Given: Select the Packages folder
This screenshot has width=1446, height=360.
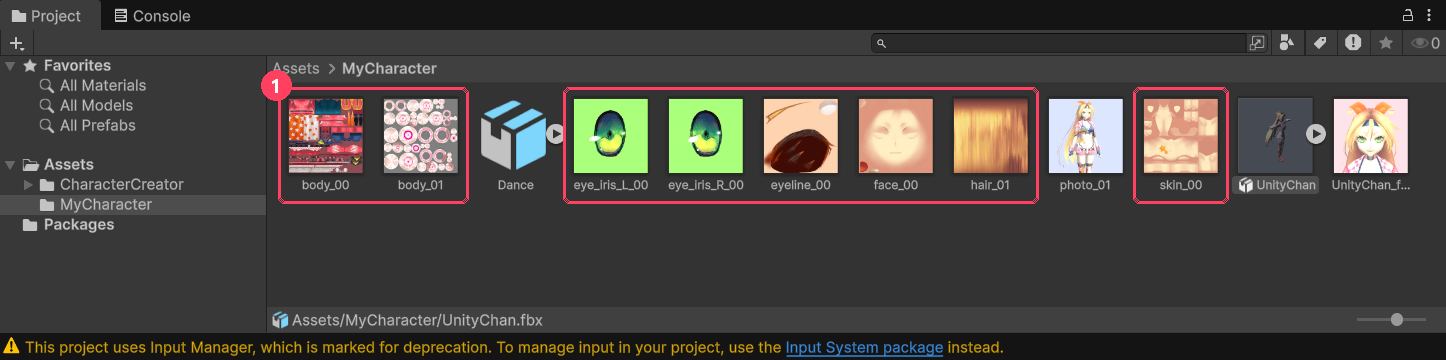Looking at the screenshot, I should [x=79, y=225].
